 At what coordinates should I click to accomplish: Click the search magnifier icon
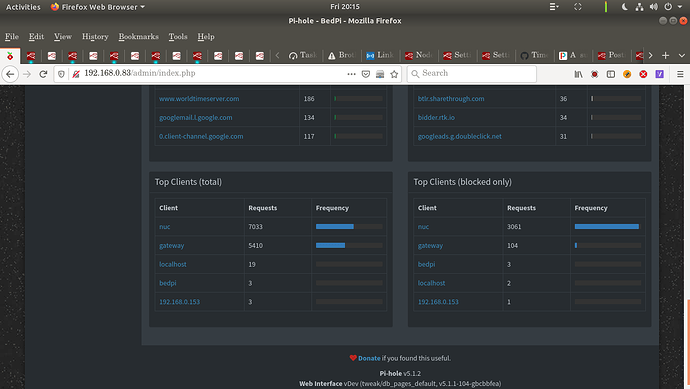415,74
